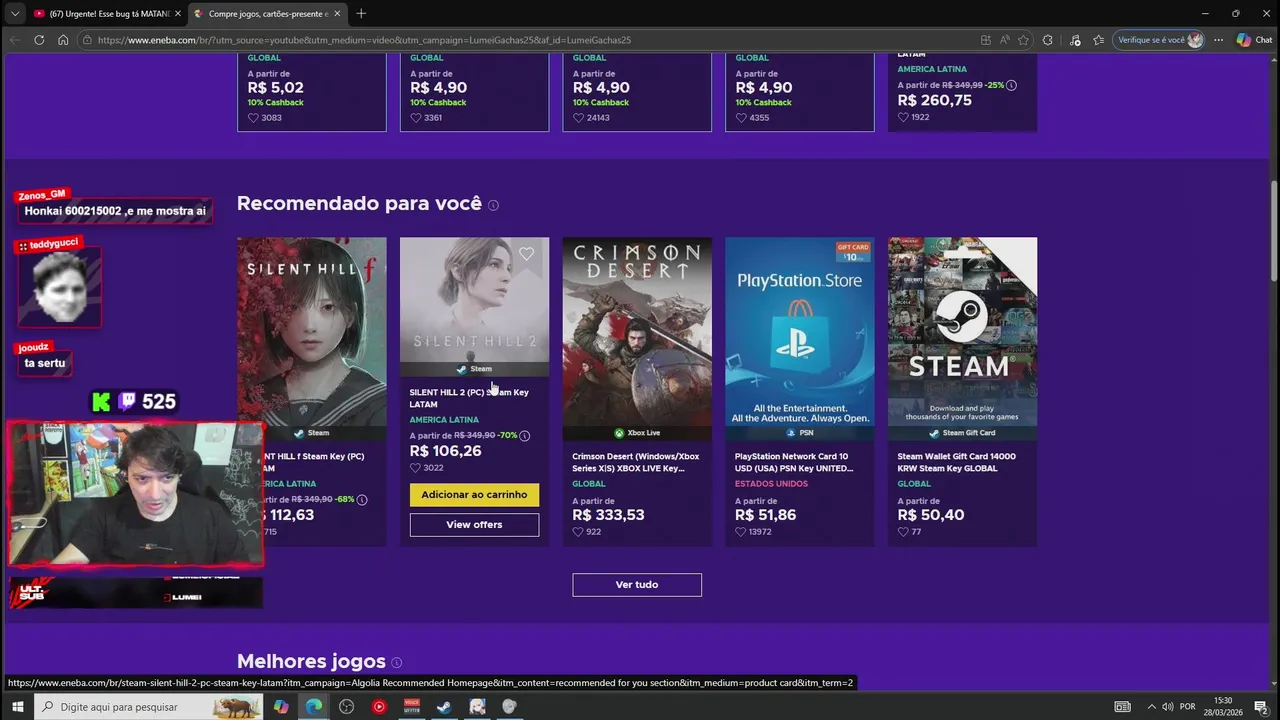Open Steam from the taskbar
This screenshot has height=720, width=1280.
point(444,707)
